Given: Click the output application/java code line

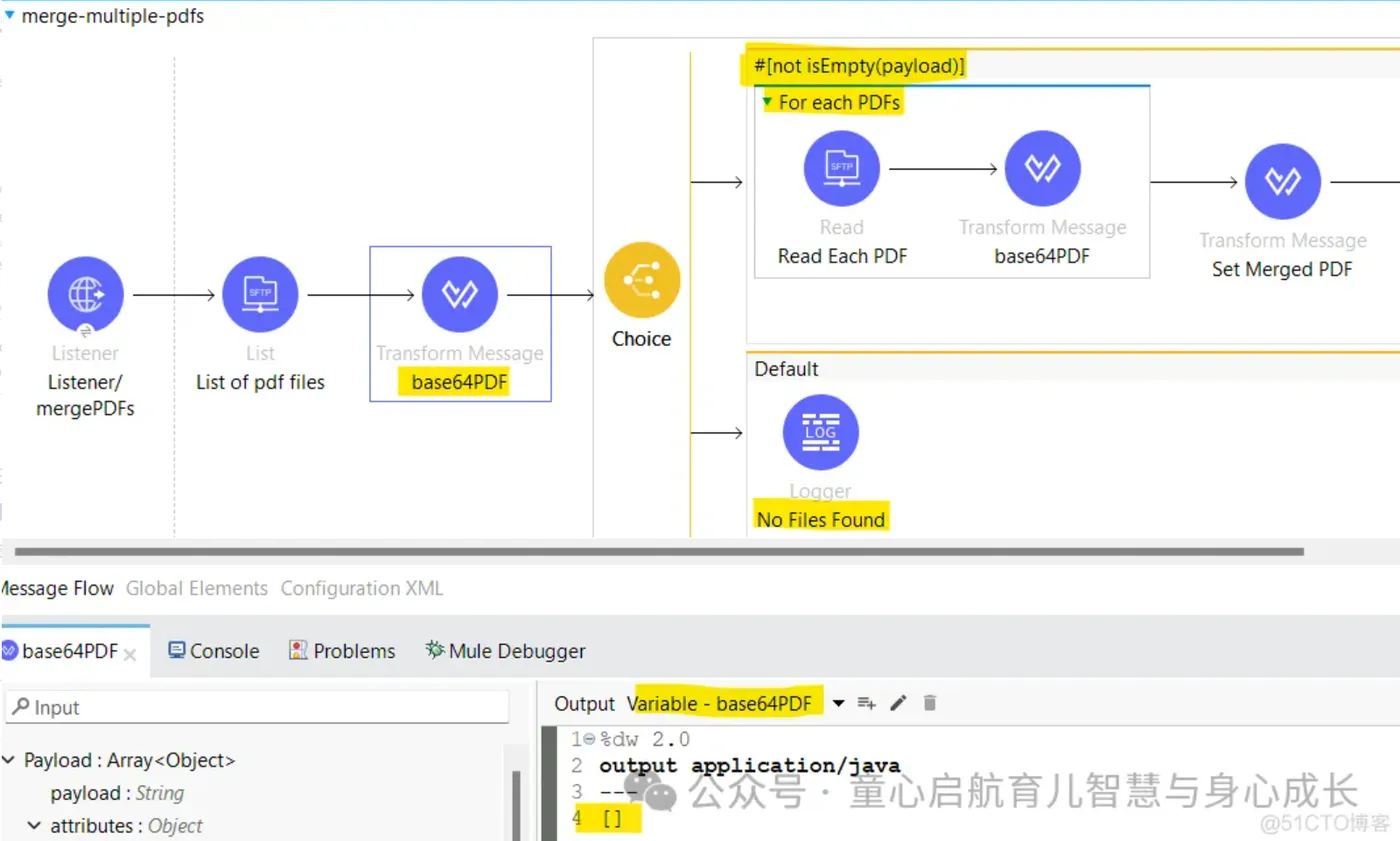Looking at the screenshot, I should (x=749, y=766).
